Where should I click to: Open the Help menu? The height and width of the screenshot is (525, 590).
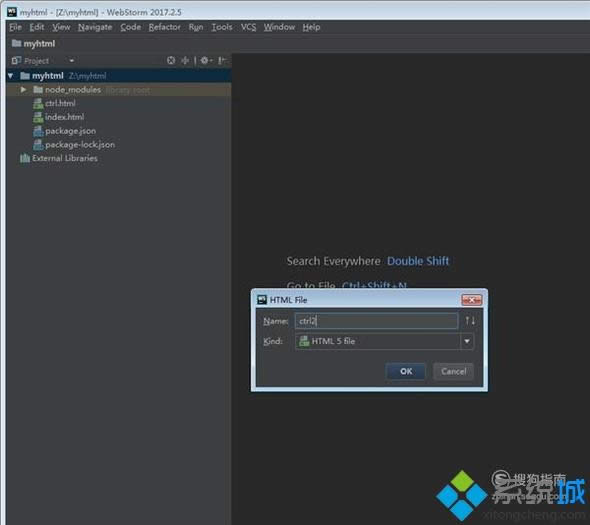tap(311, 27)
